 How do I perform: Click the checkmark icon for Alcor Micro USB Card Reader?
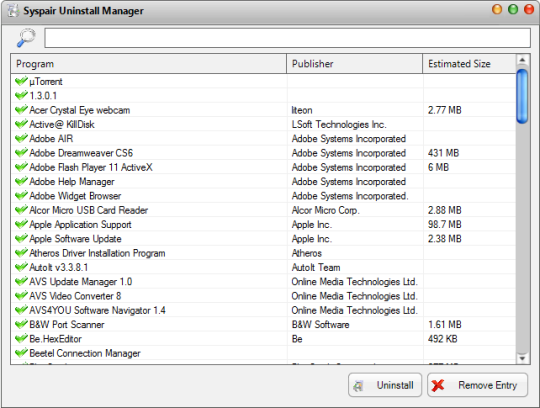[21, 210]
